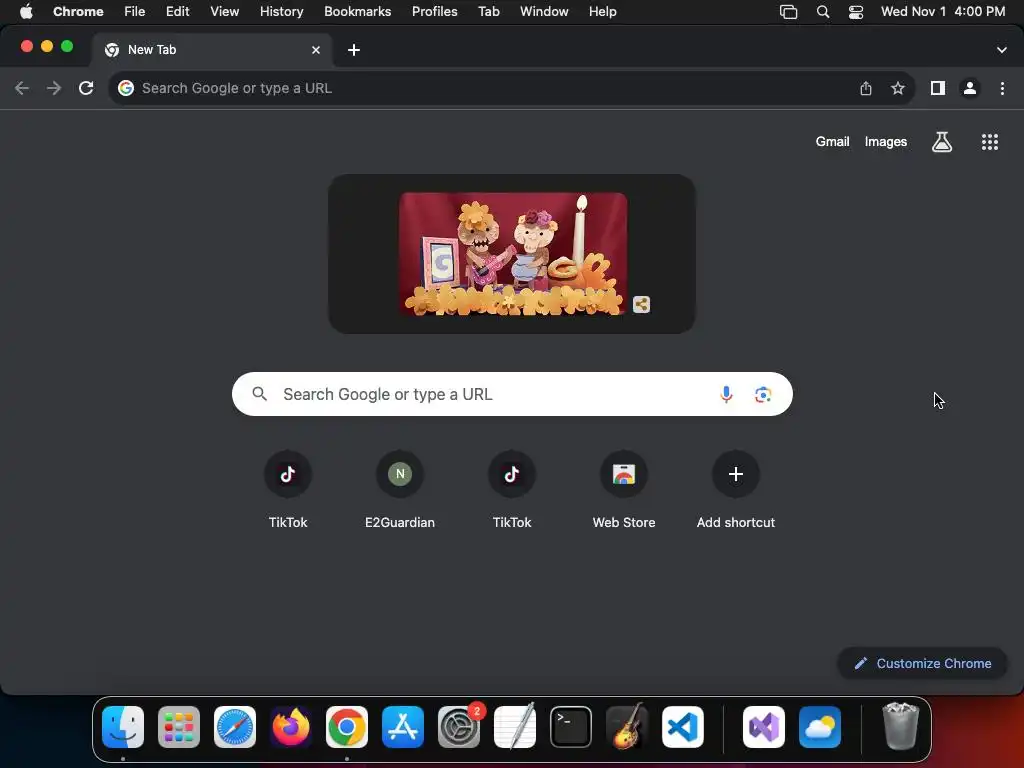Share the Google Doodle
The height and width of the screenshot is (768, 1024).
[x=641, y=304]
